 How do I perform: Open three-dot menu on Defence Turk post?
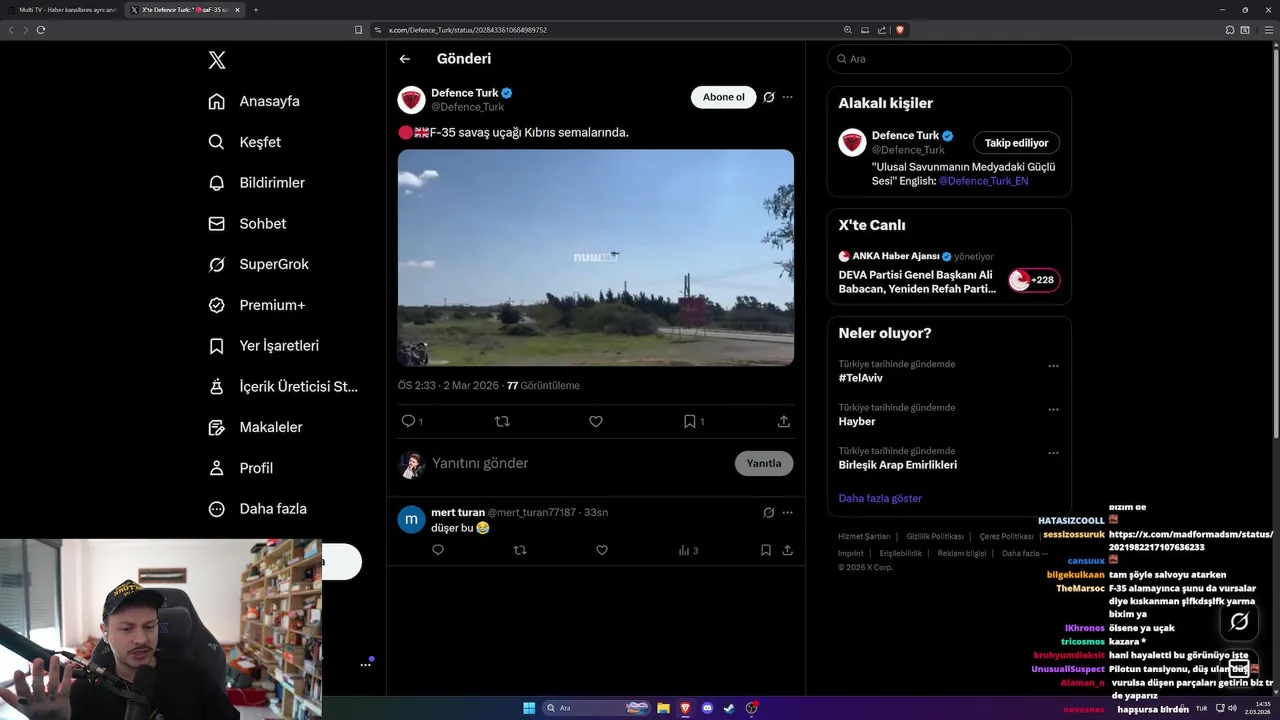point(787,97)
